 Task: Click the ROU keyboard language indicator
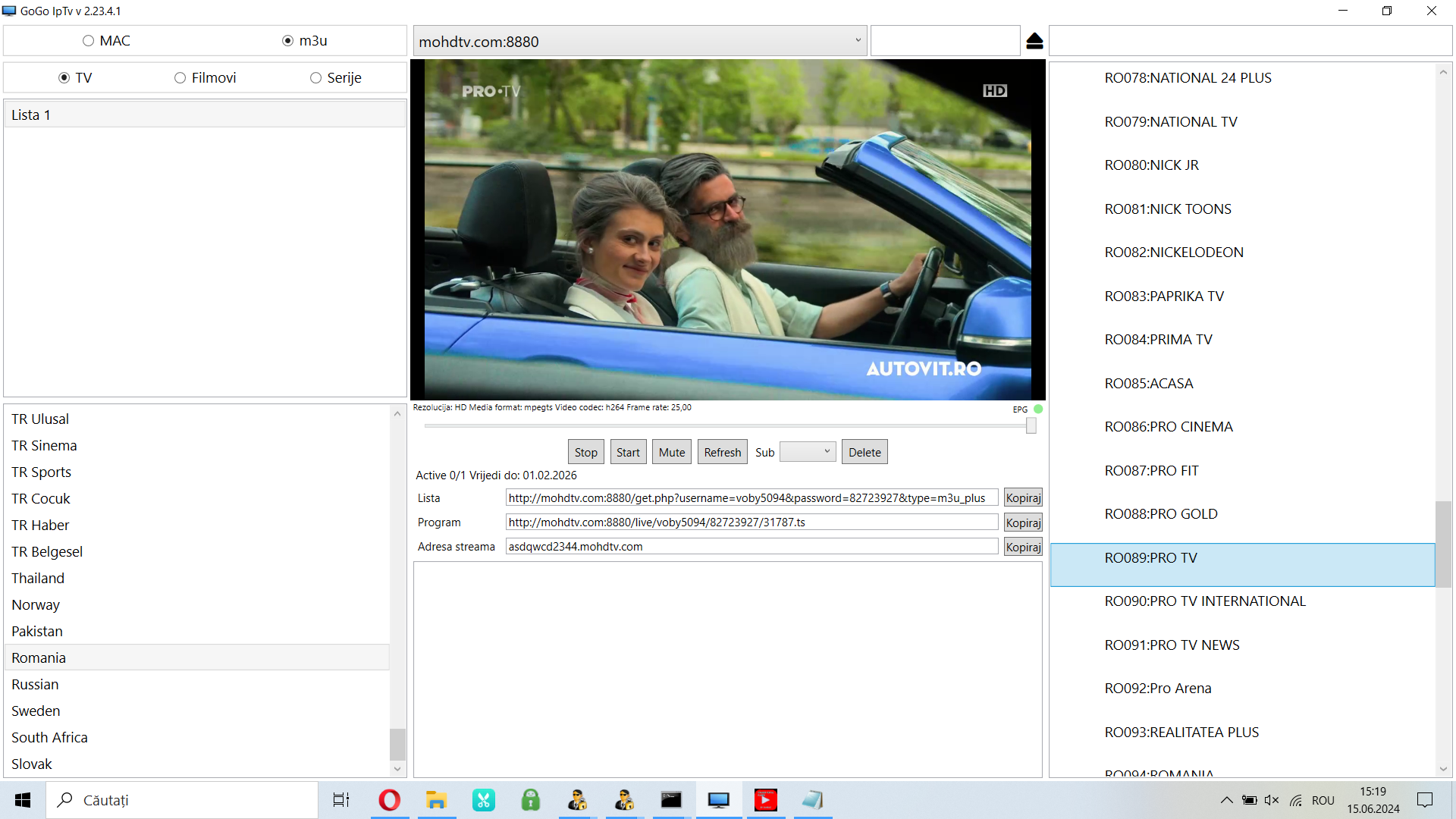pyautogui.click(x=1323, y=800)
